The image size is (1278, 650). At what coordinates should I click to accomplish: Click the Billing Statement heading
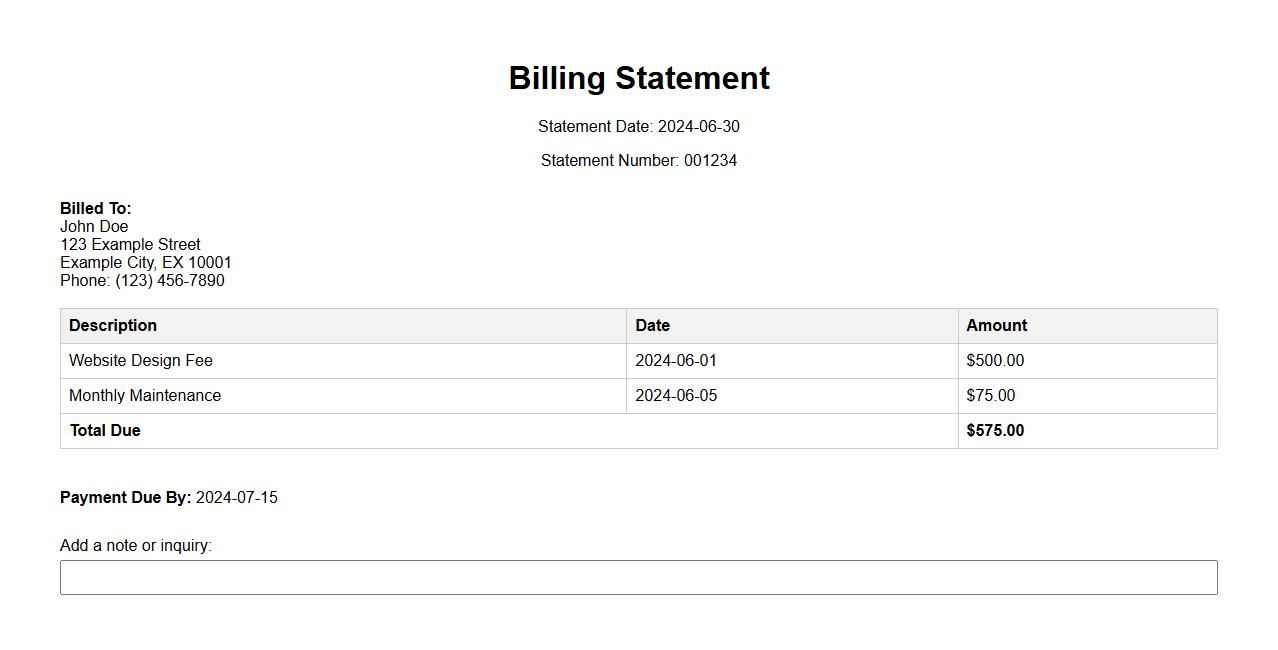(639, 78)
